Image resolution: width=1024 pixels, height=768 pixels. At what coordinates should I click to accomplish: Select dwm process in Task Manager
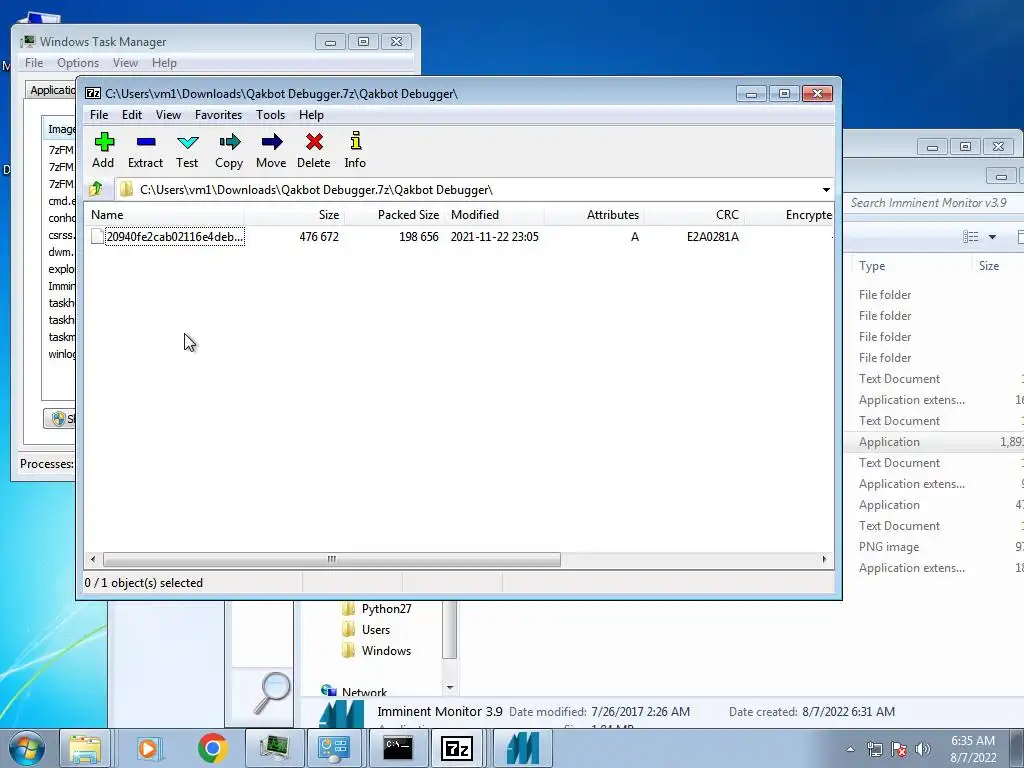(61, 252)
